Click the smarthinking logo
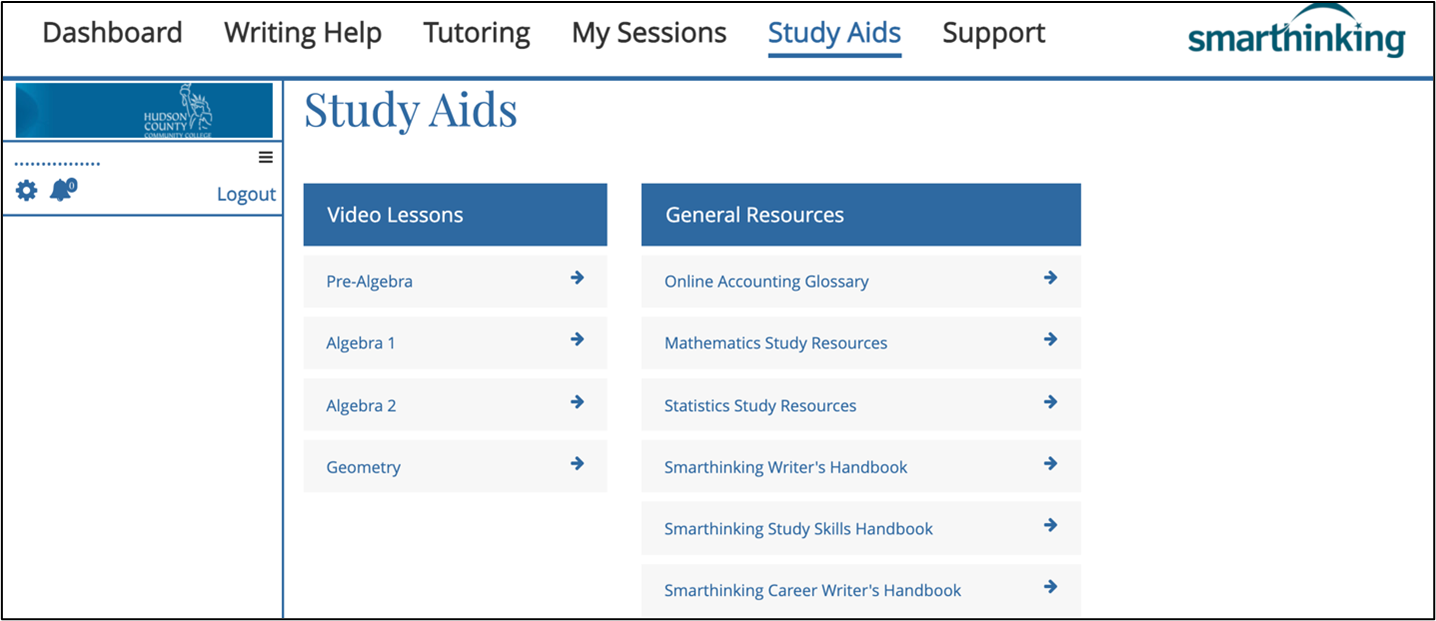1436x621 pixels. click(x=1296, y=33)
